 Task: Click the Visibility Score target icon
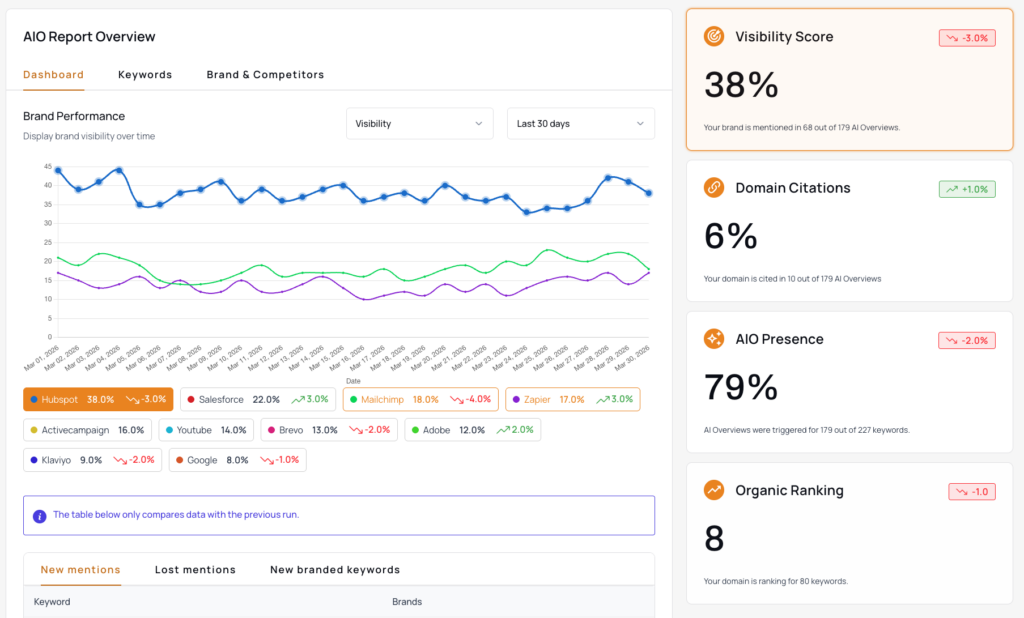[714, 37]
